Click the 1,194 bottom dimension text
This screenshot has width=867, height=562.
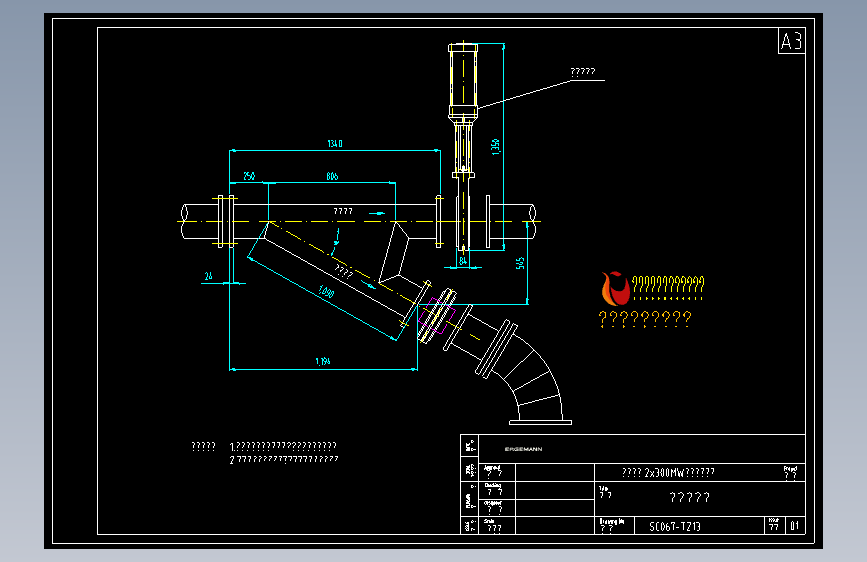(x=323, y=361)
